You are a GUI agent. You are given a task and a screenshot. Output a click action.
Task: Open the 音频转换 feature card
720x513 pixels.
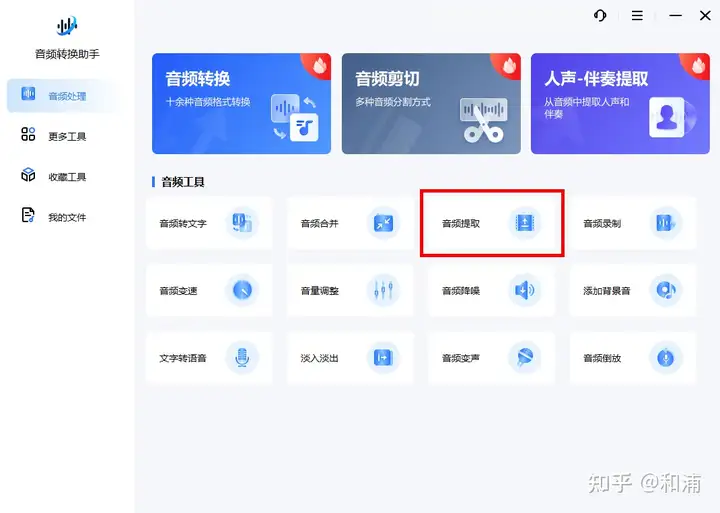click(242, 103)
